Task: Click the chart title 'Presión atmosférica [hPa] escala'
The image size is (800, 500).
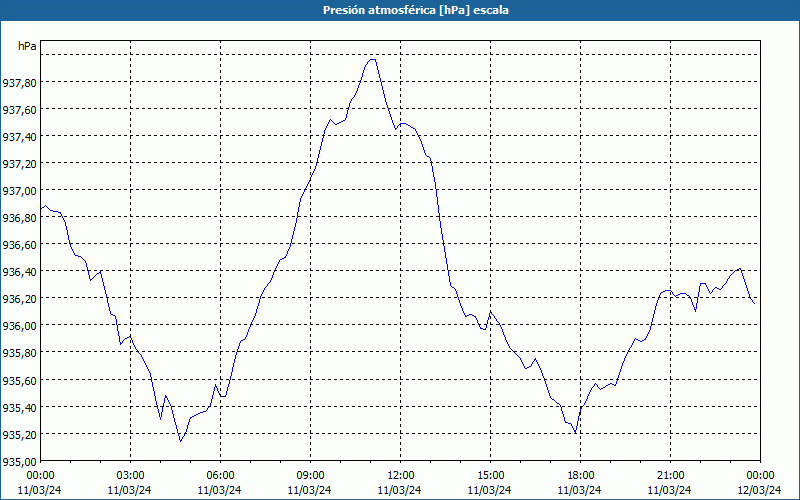Action: click(415, 10)
